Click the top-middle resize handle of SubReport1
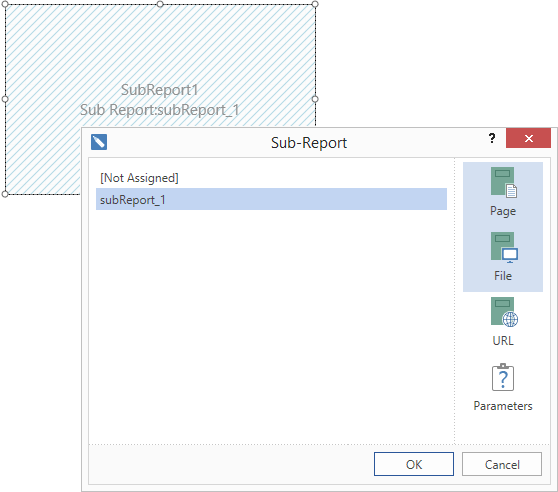The height and width of the screenshot is (492, 558). (160, 4)
